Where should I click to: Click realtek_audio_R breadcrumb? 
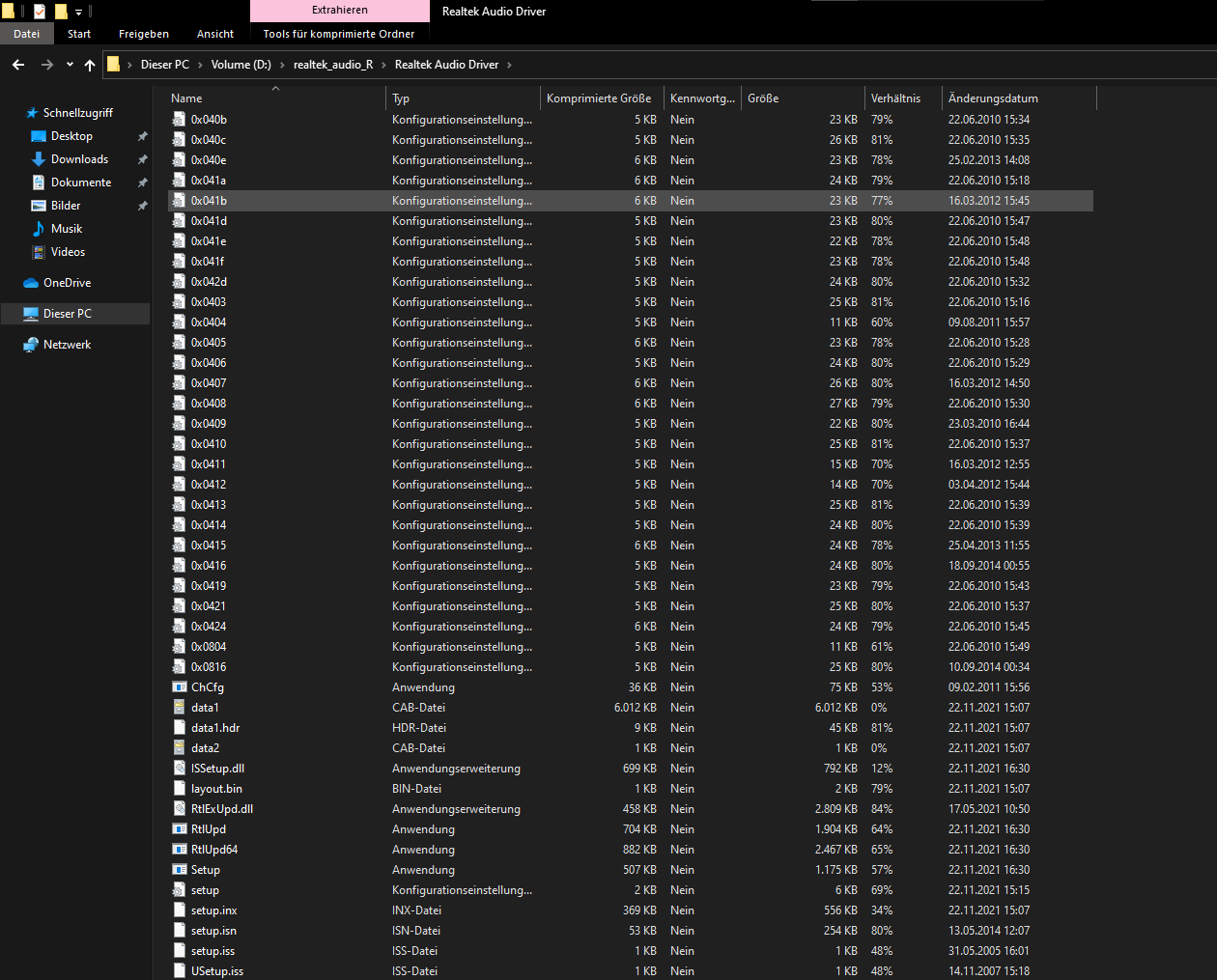[333, 65]
